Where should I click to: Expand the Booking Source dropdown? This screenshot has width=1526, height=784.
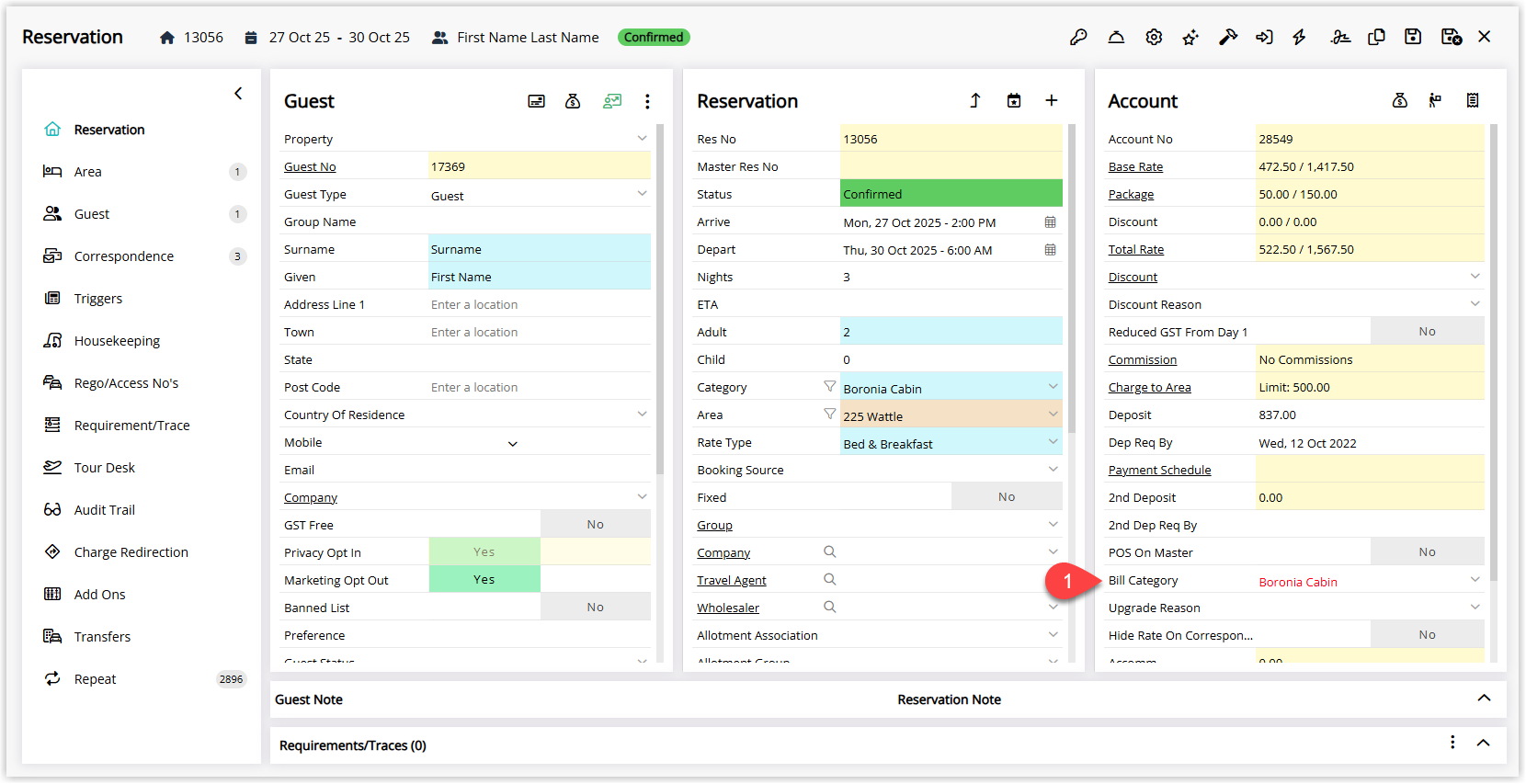1053,469
